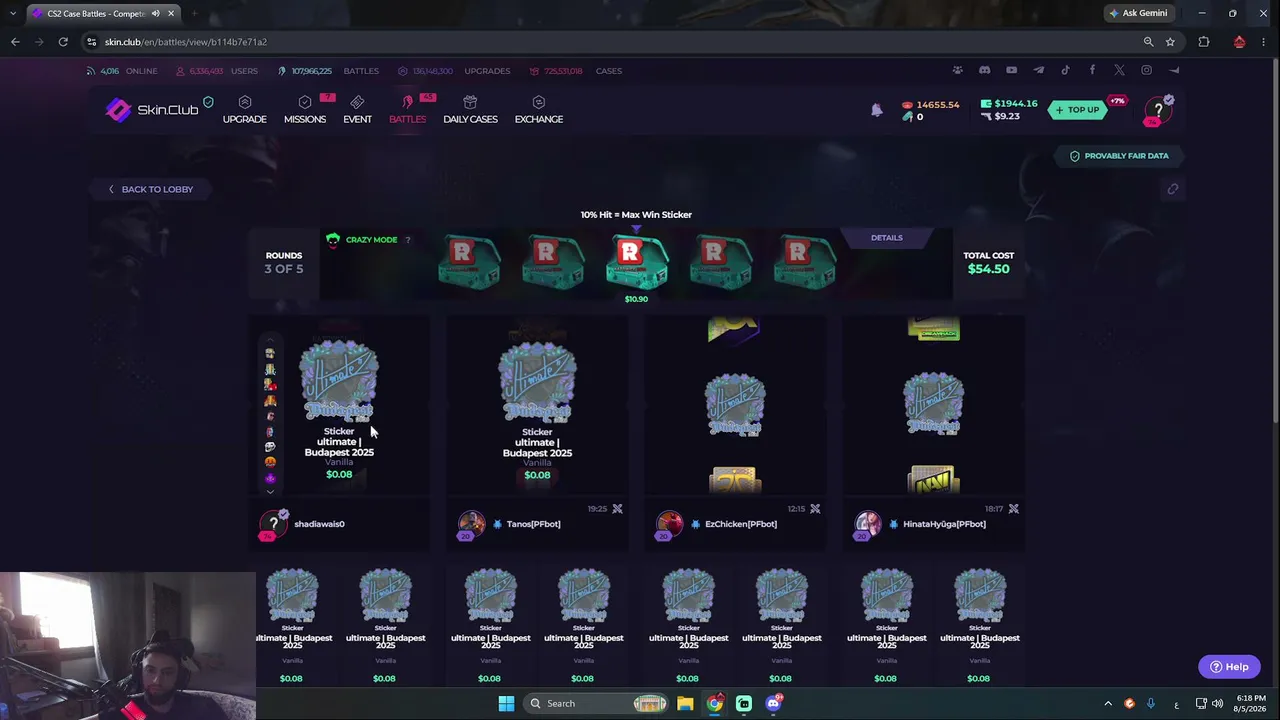Go to the Exchange section
The width and height of the screenshot is (1280, 720).
click(x=539, y=110)
